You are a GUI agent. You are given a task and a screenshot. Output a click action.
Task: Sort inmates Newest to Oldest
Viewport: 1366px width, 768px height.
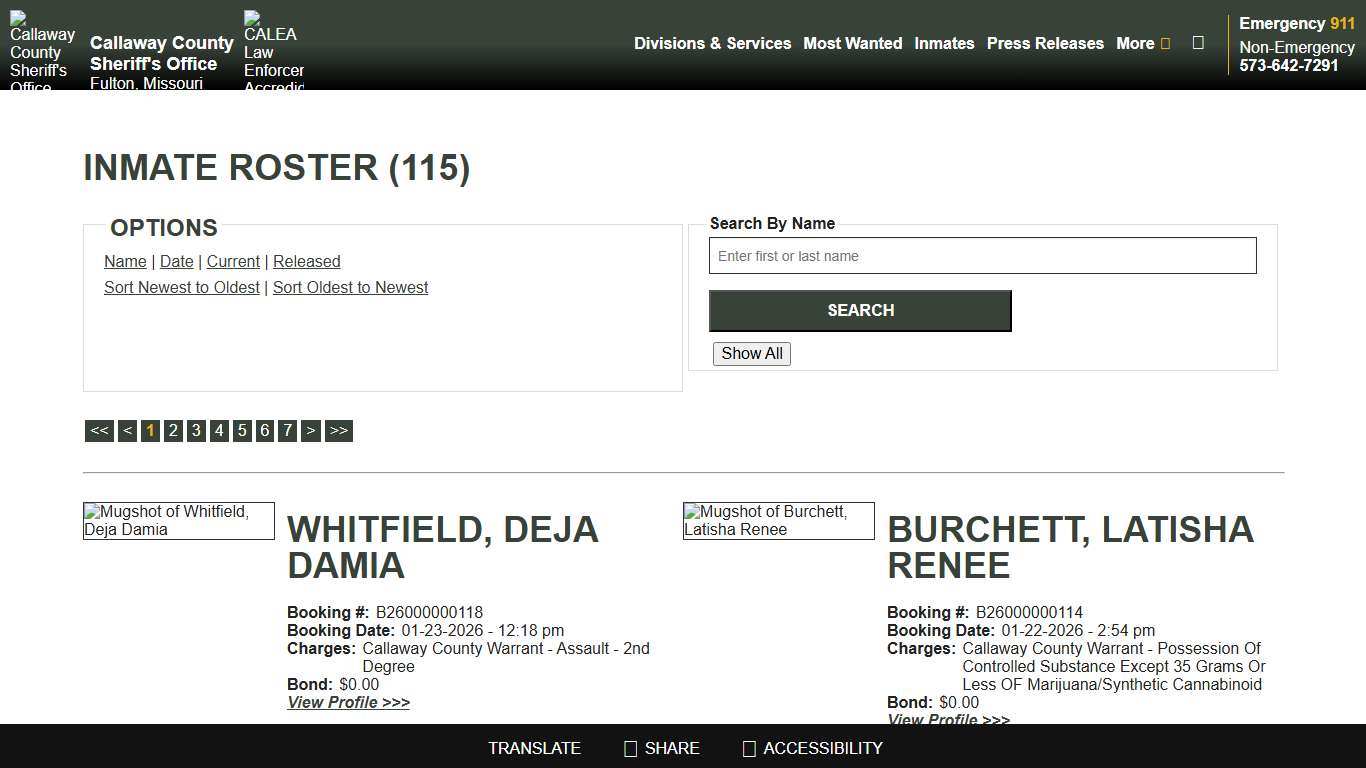click(181, 287)
